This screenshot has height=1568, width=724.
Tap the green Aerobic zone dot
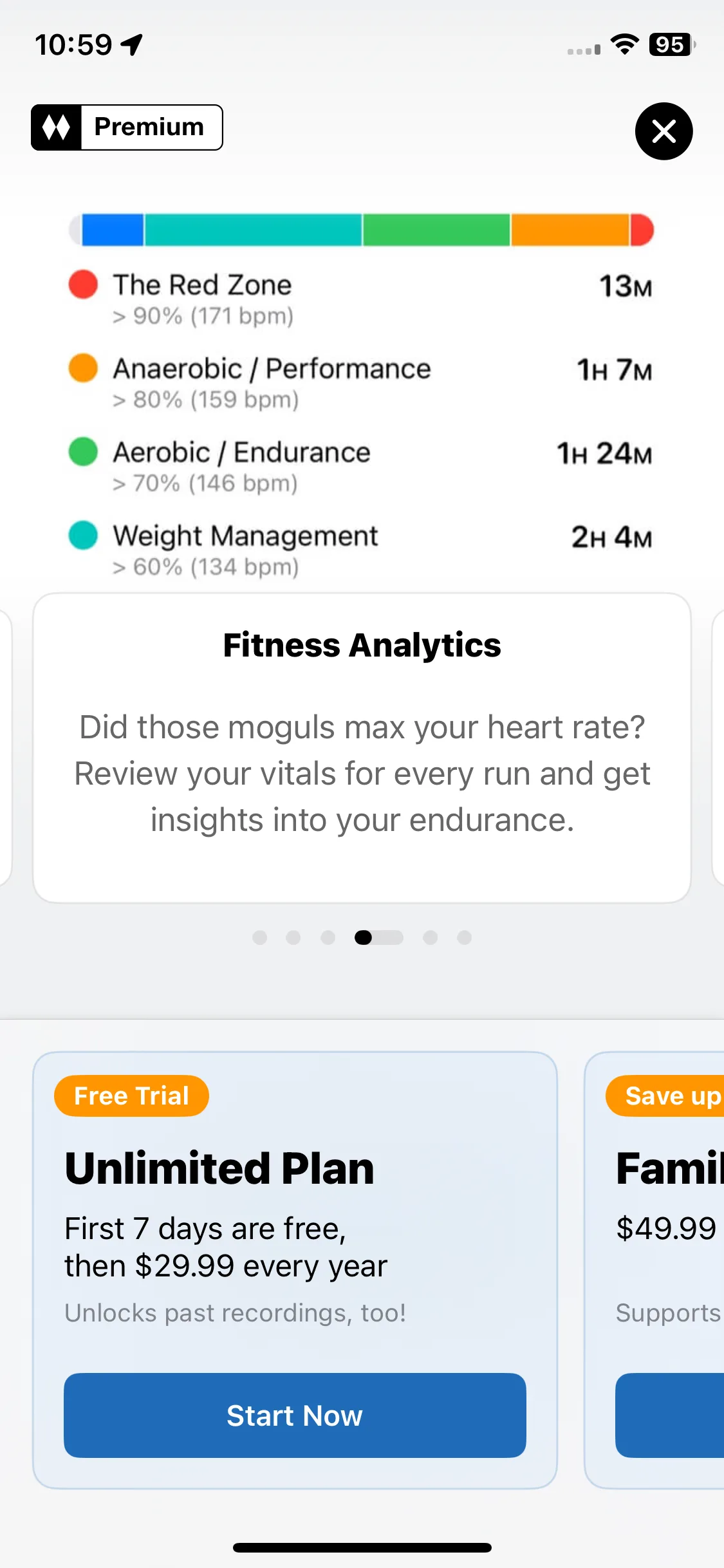[x=83, y=451]
